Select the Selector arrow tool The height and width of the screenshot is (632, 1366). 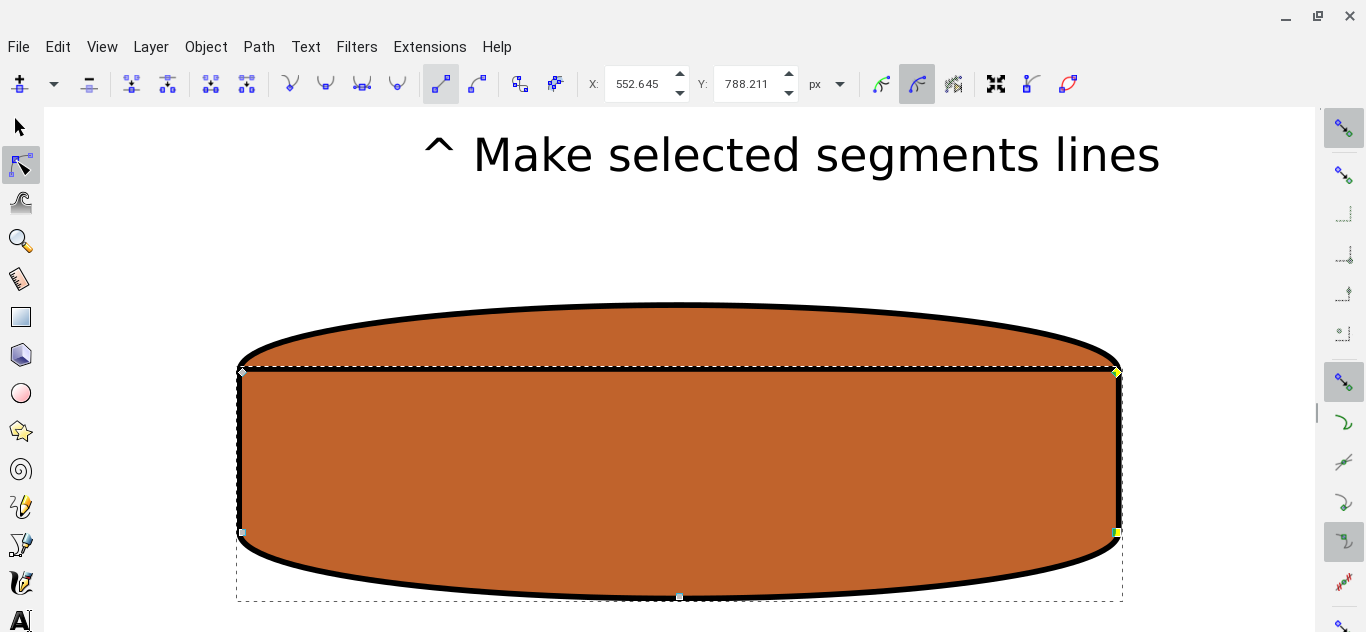21,127
